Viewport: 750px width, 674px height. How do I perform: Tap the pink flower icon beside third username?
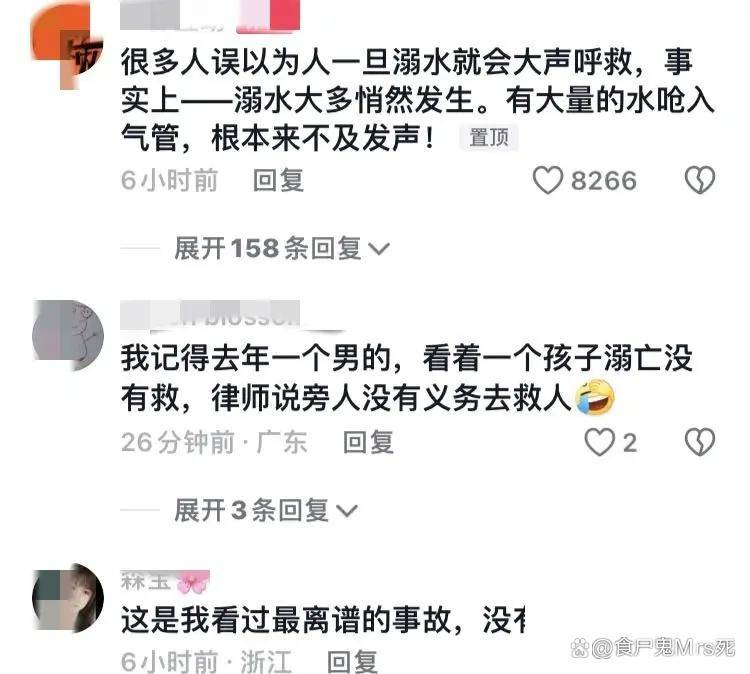193,582
